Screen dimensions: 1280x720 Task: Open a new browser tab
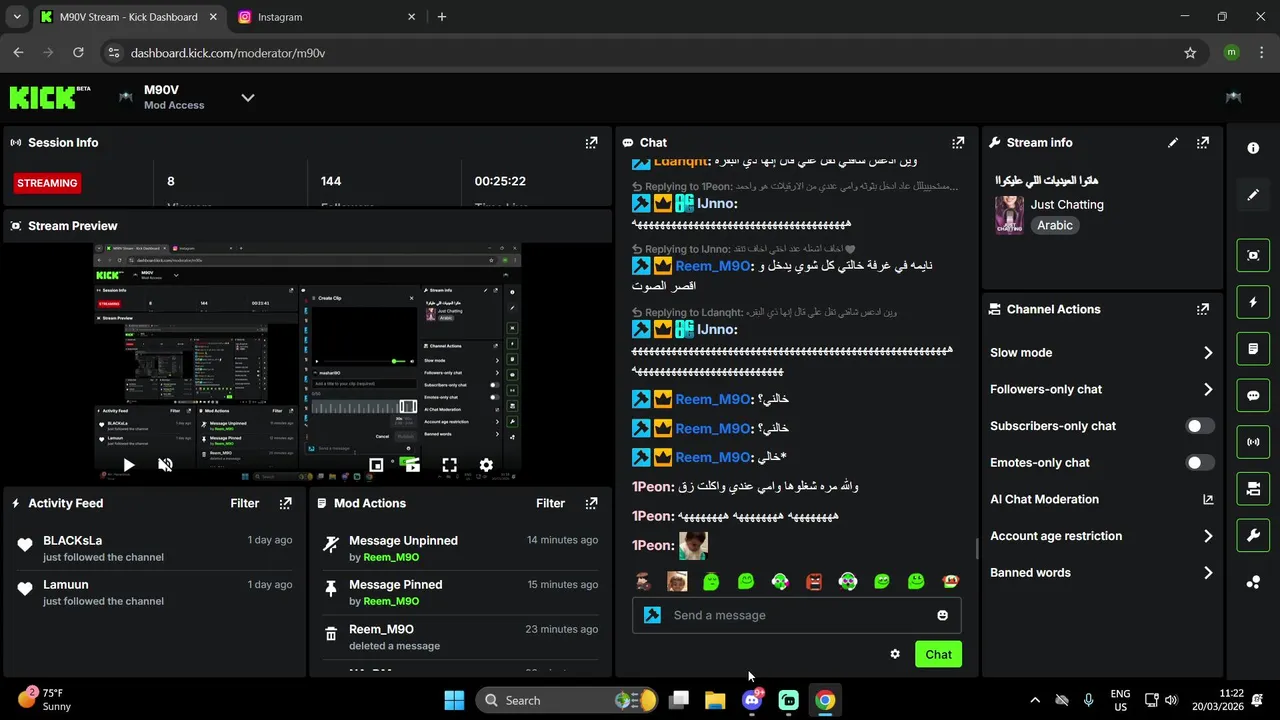pyautogui.click(x=442, y=17)
